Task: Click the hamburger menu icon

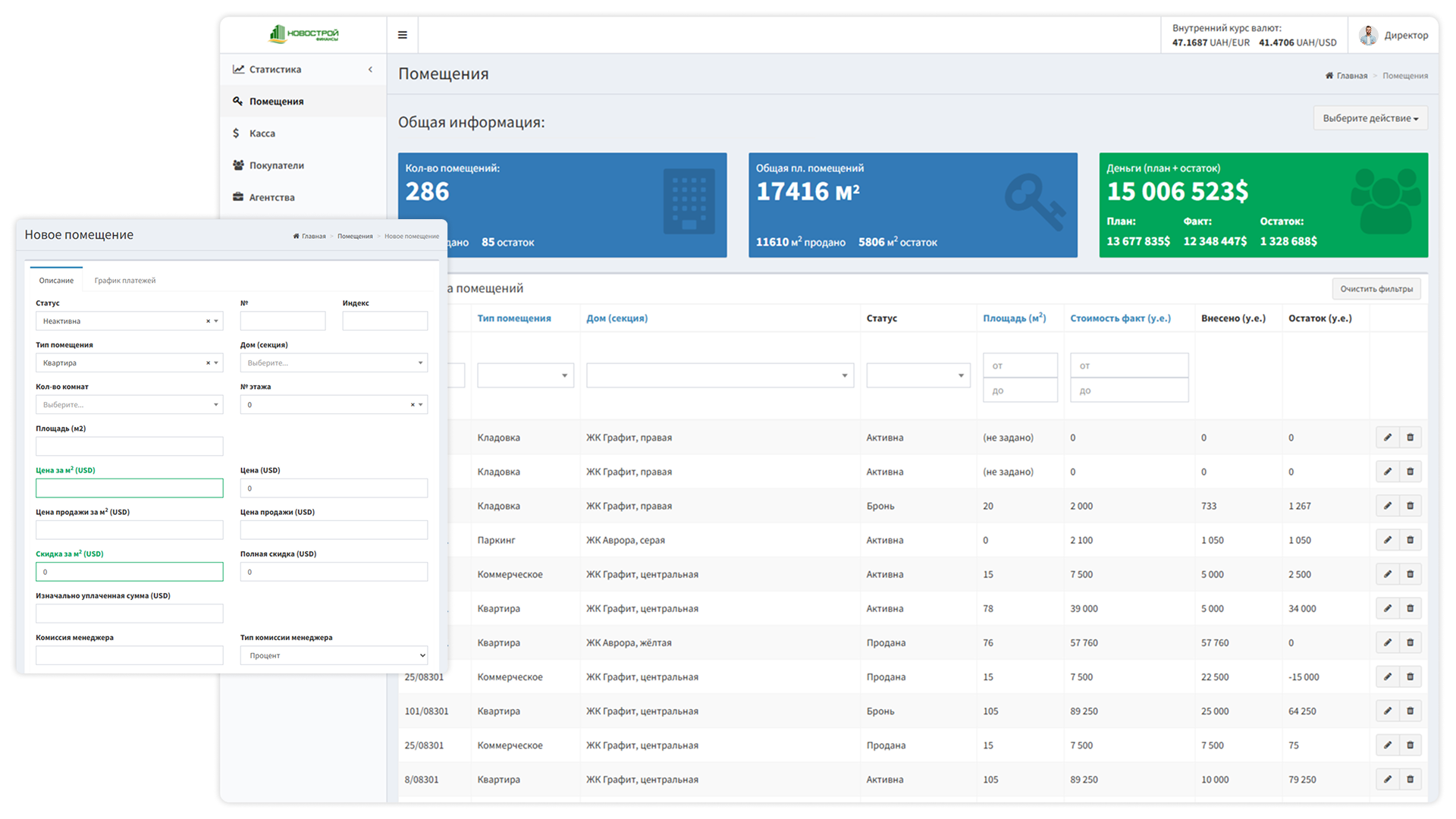Action: (402, 35)
